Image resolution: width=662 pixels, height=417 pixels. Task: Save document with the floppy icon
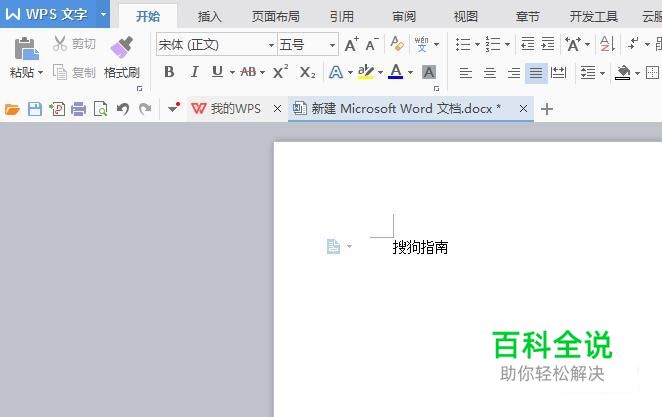tap(35, 109)
